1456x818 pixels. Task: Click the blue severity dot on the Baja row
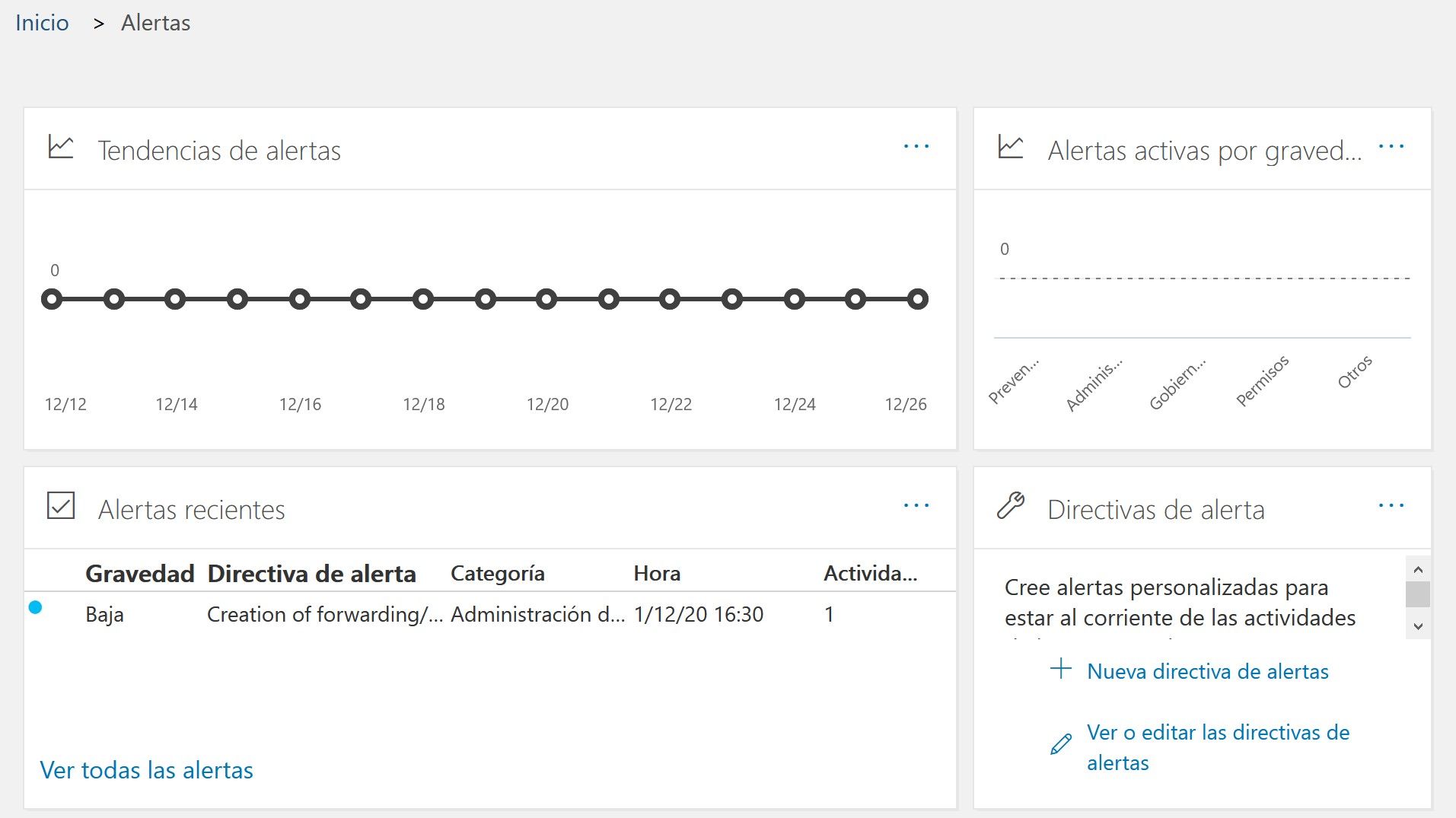34,609
